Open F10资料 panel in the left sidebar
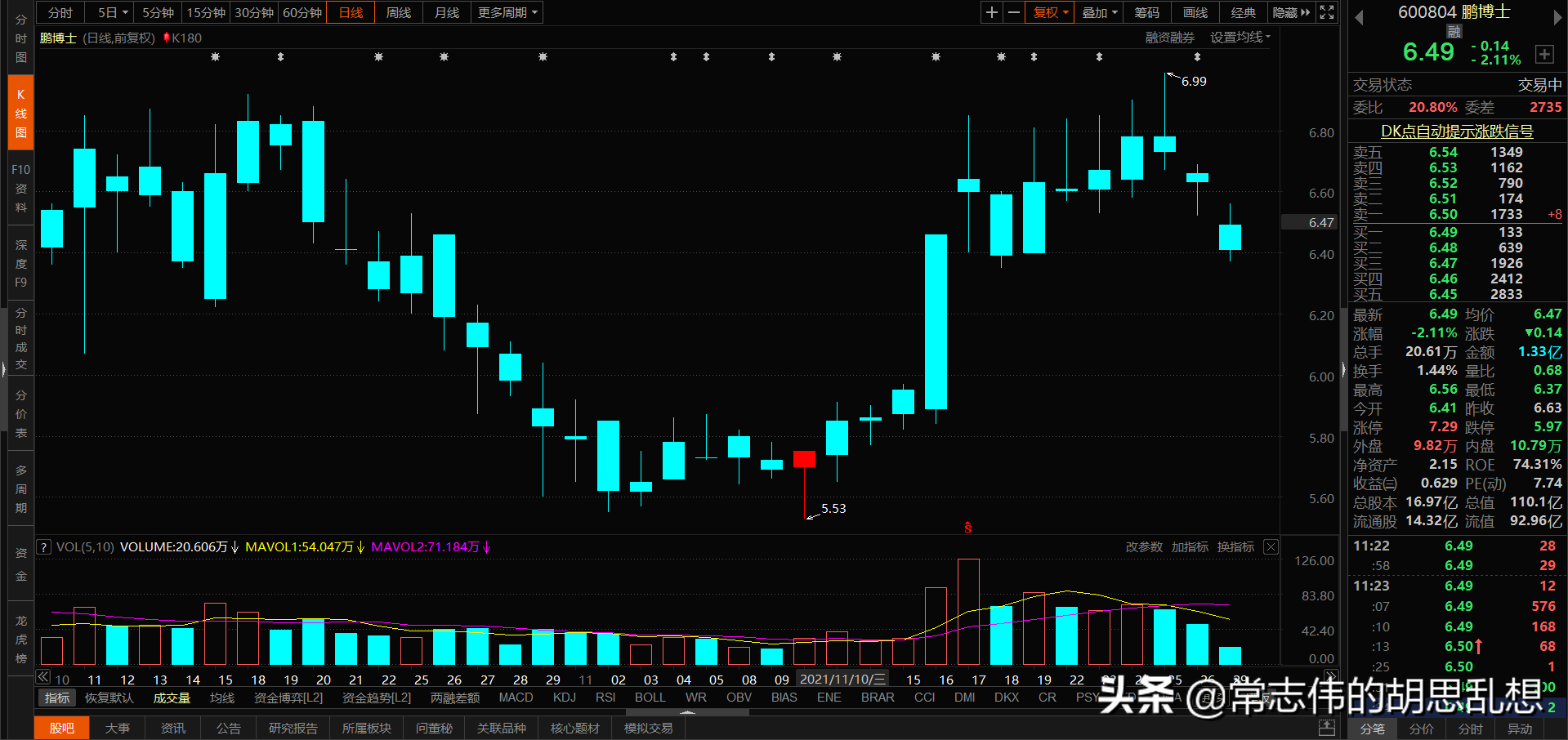The image size is (1568, 740). pyautogui.click(x=20, y=188)
